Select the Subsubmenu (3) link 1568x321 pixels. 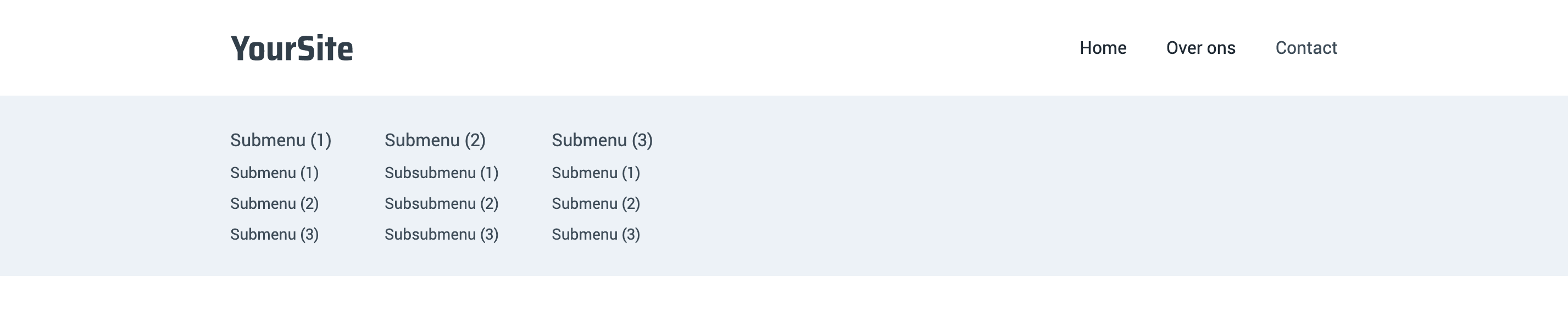point(441,235)
